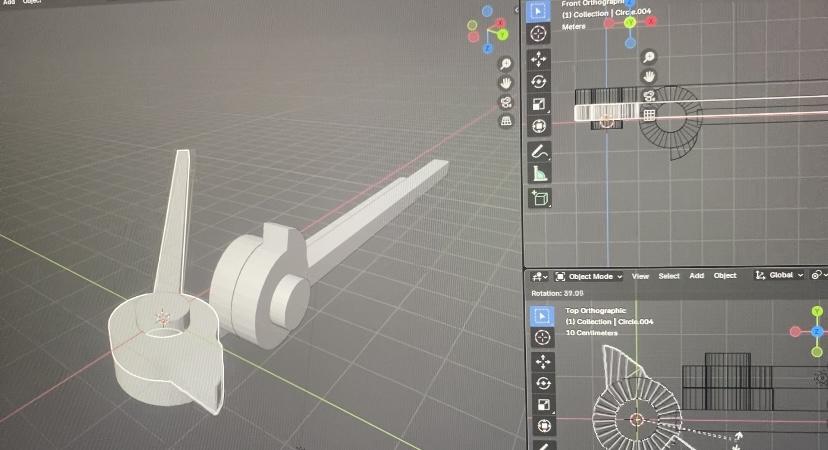This screenshot has height=450, width=828.
Task: Activate the Move tool in front view
Action: point(539,60)
